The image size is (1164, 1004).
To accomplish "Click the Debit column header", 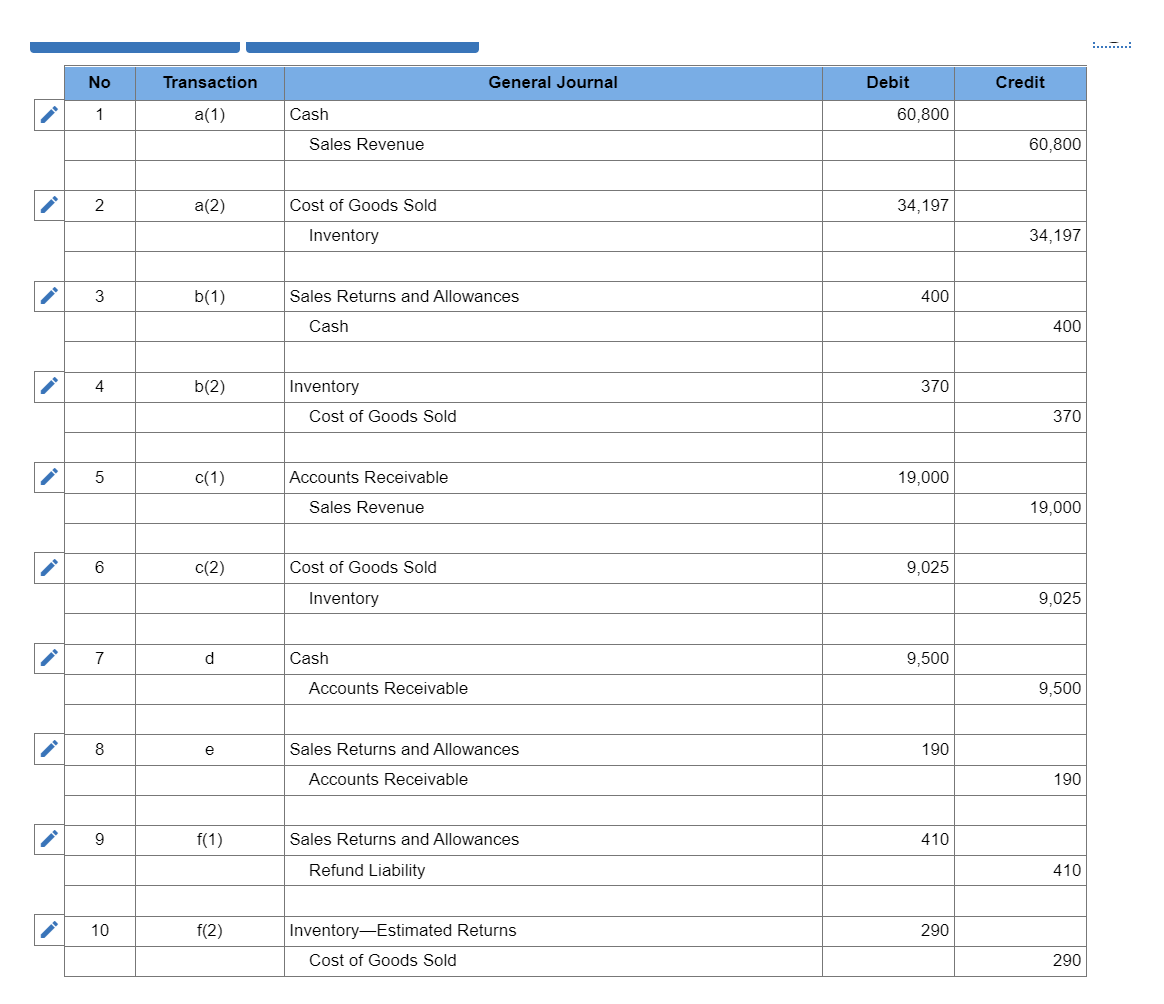I will 888,83.
